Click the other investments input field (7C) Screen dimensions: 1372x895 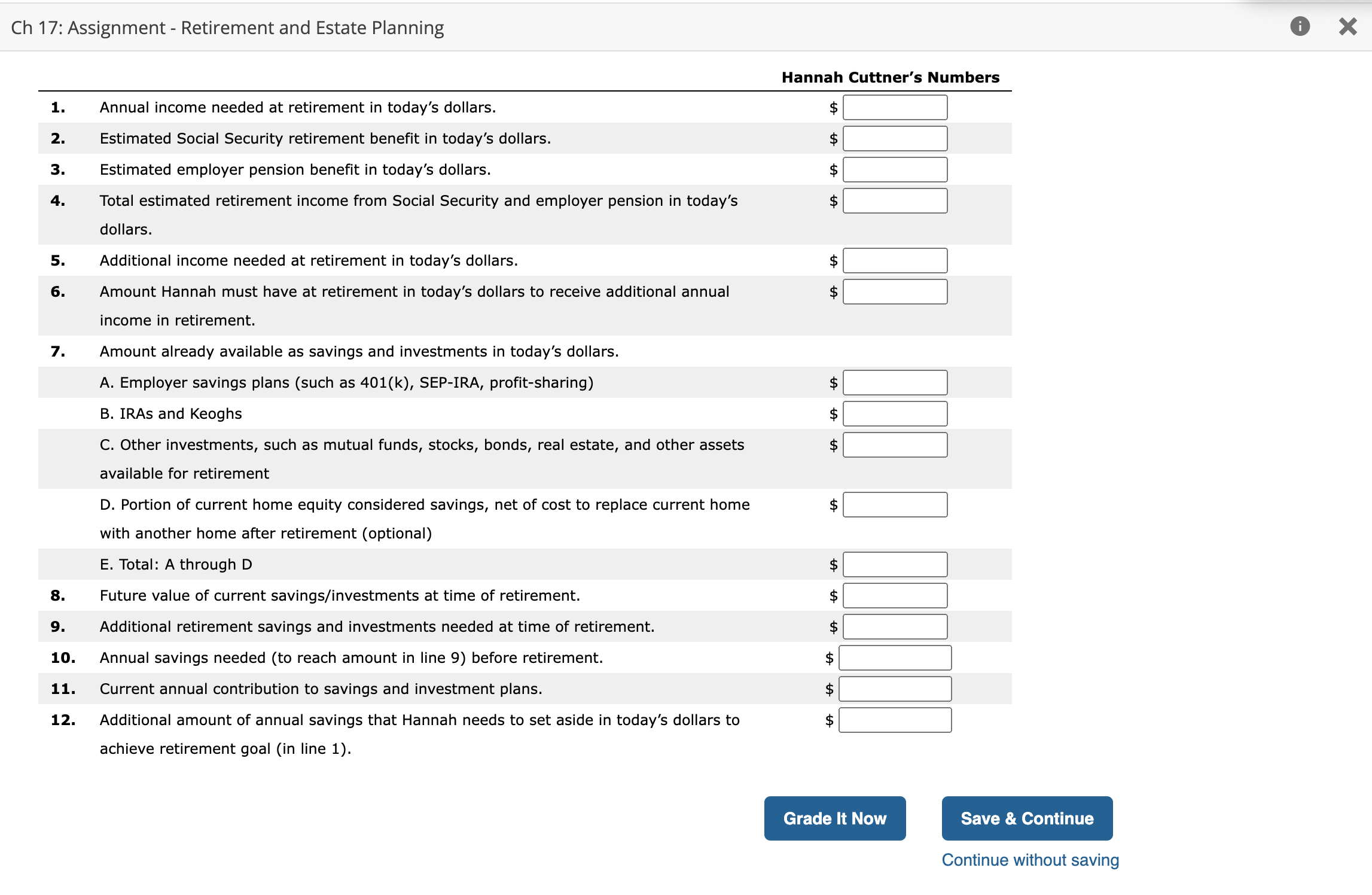895,445
